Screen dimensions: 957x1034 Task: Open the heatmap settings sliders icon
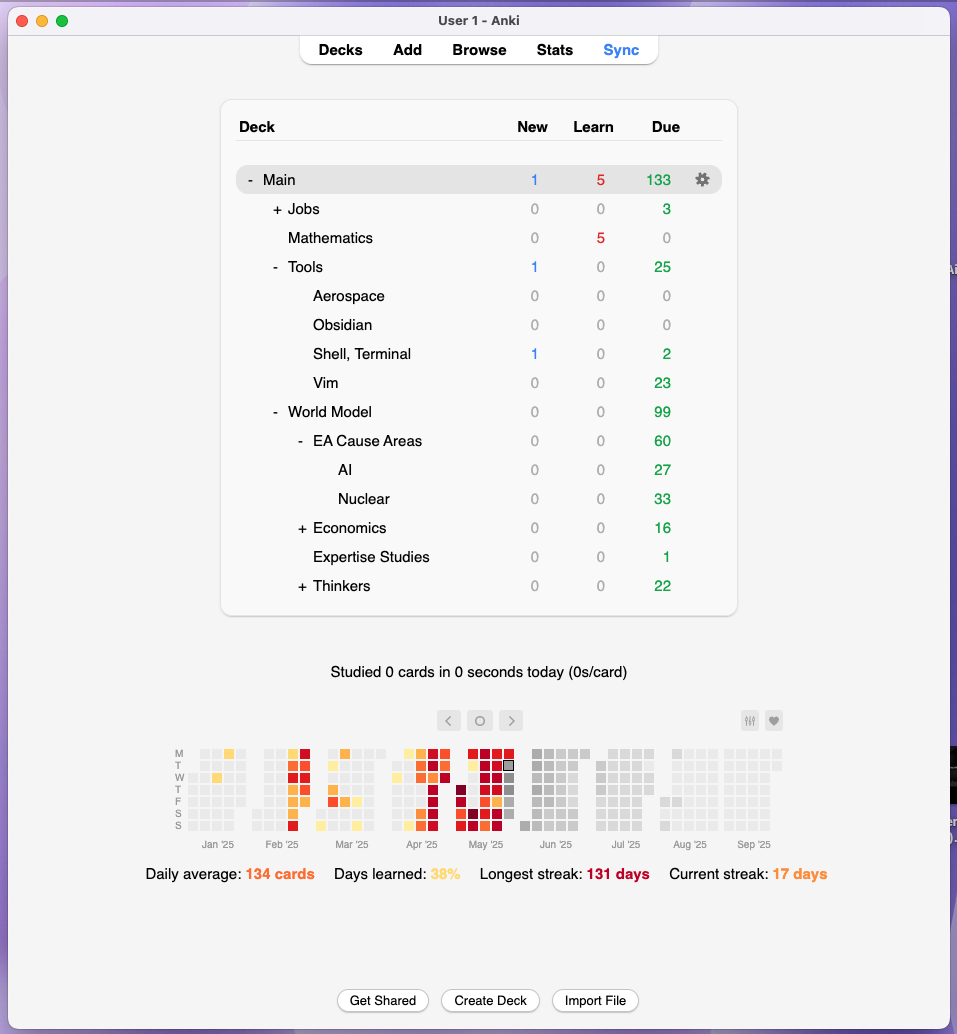pos(749,720)
